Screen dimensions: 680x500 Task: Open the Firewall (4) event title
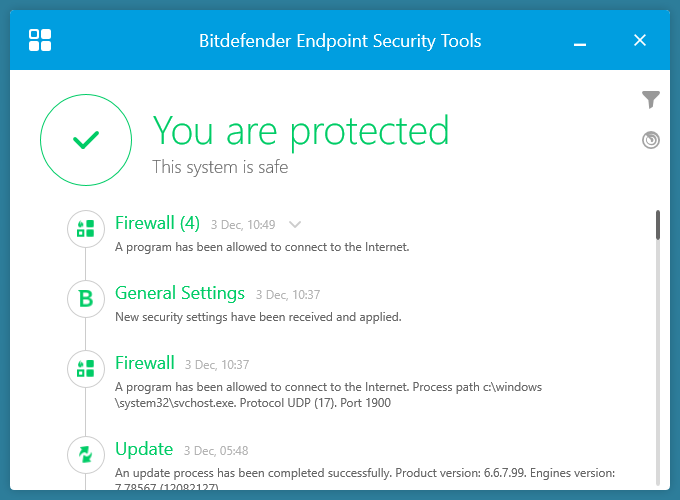coord(158,223)
